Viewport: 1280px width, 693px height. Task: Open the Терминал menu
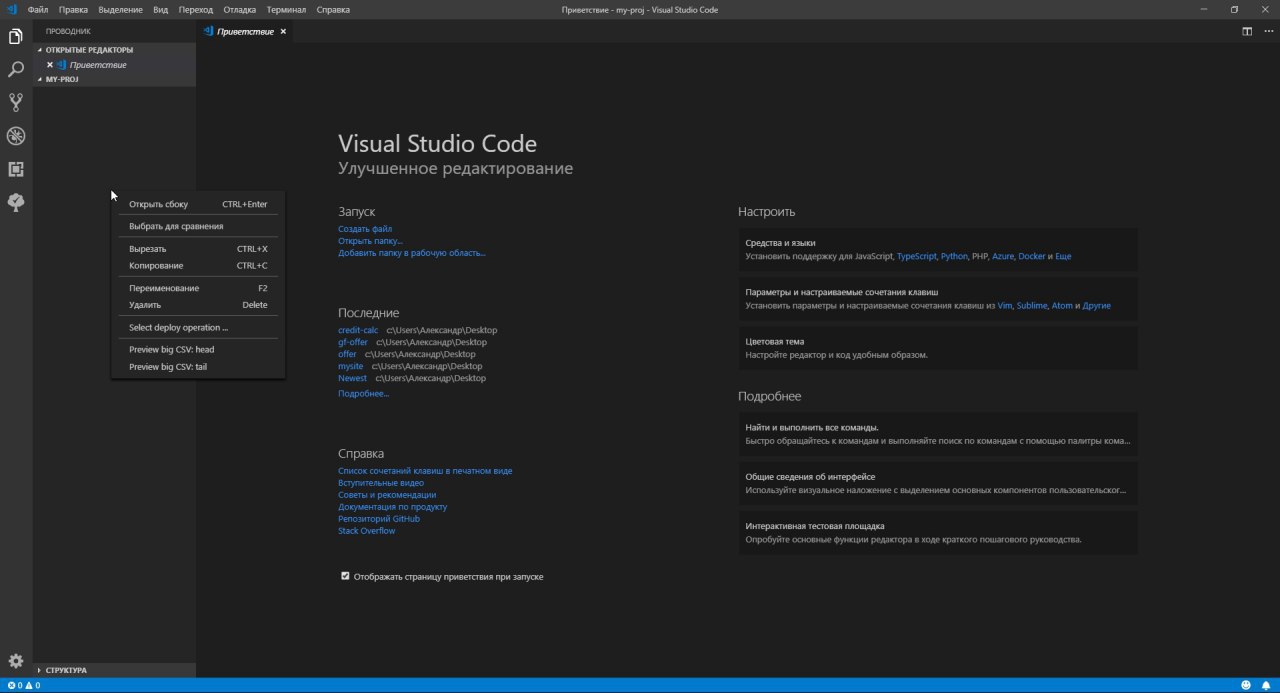[286, 9]
